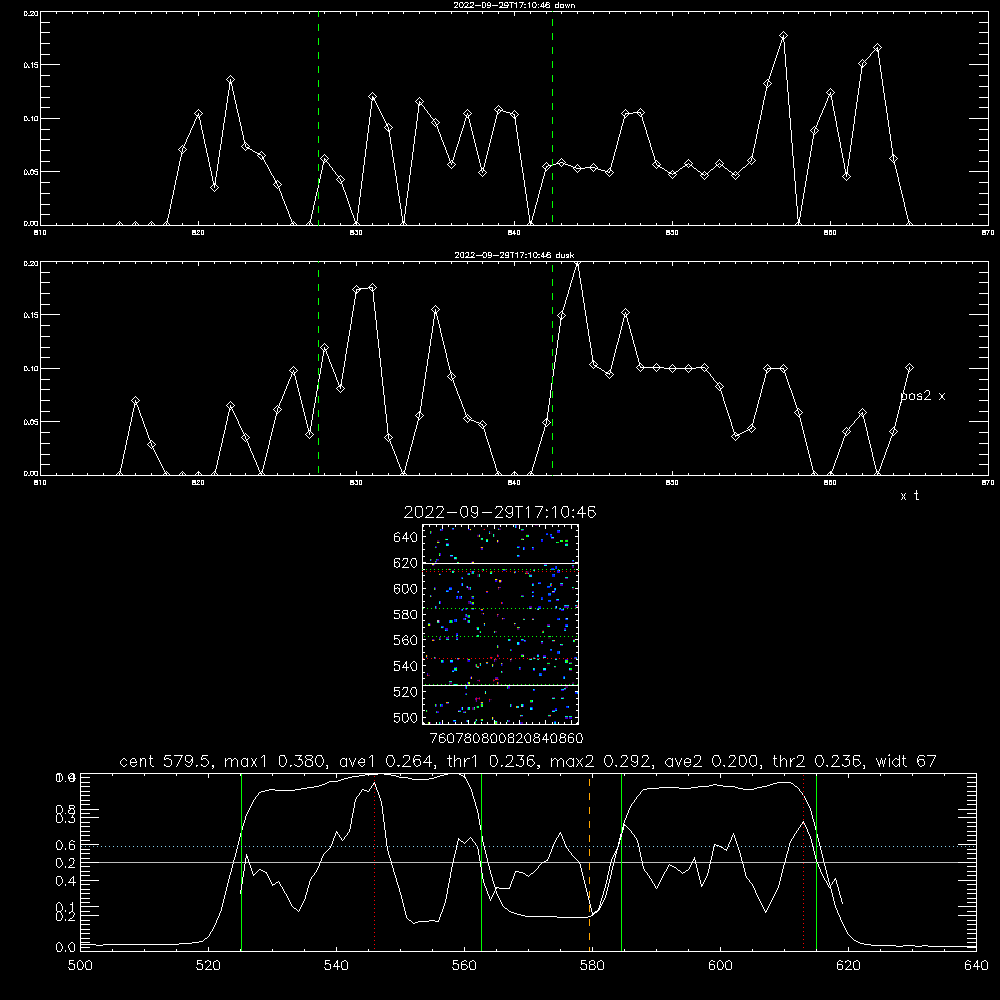Click the x-axis '810' label under dusk plot

pyautogui.click(x=40, y=483)
